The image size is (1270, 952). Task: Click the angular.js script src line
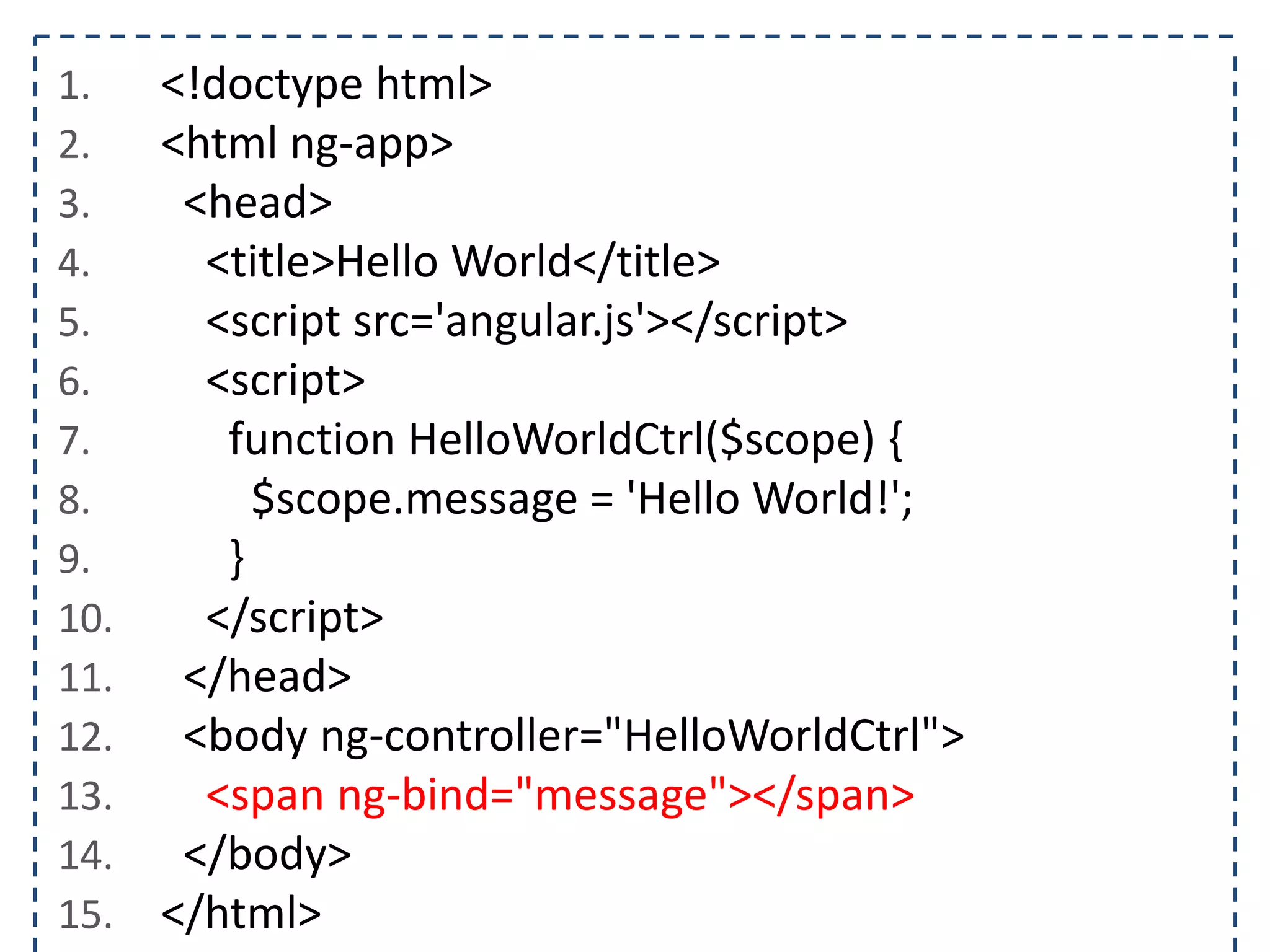coord(526,321)
